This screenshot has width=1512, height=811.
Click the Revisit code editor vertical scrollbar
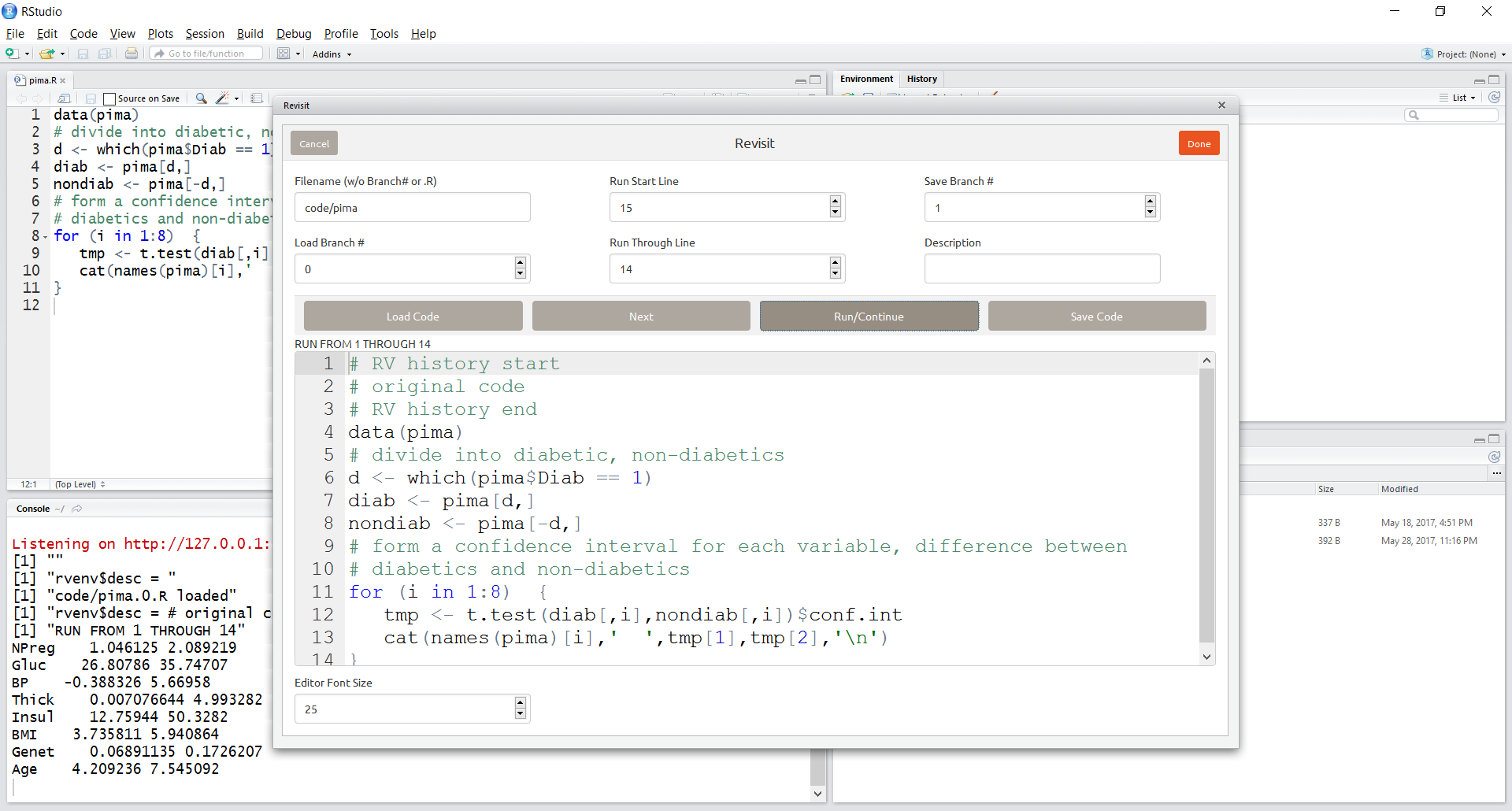pos(1206,504)
